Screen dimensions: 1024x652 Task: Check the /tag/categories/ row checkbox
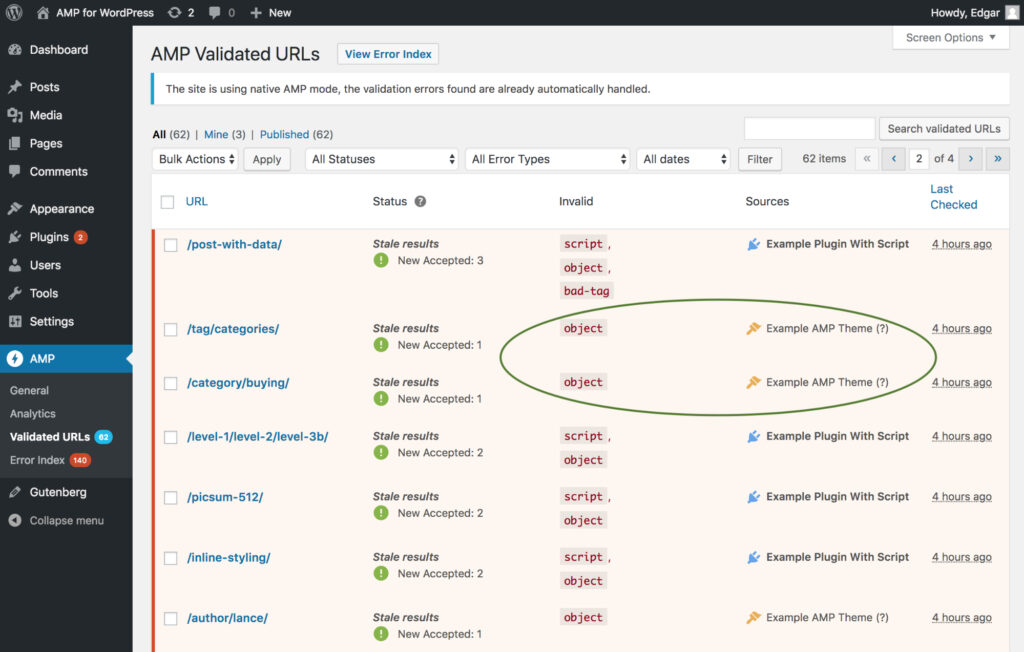170,329
